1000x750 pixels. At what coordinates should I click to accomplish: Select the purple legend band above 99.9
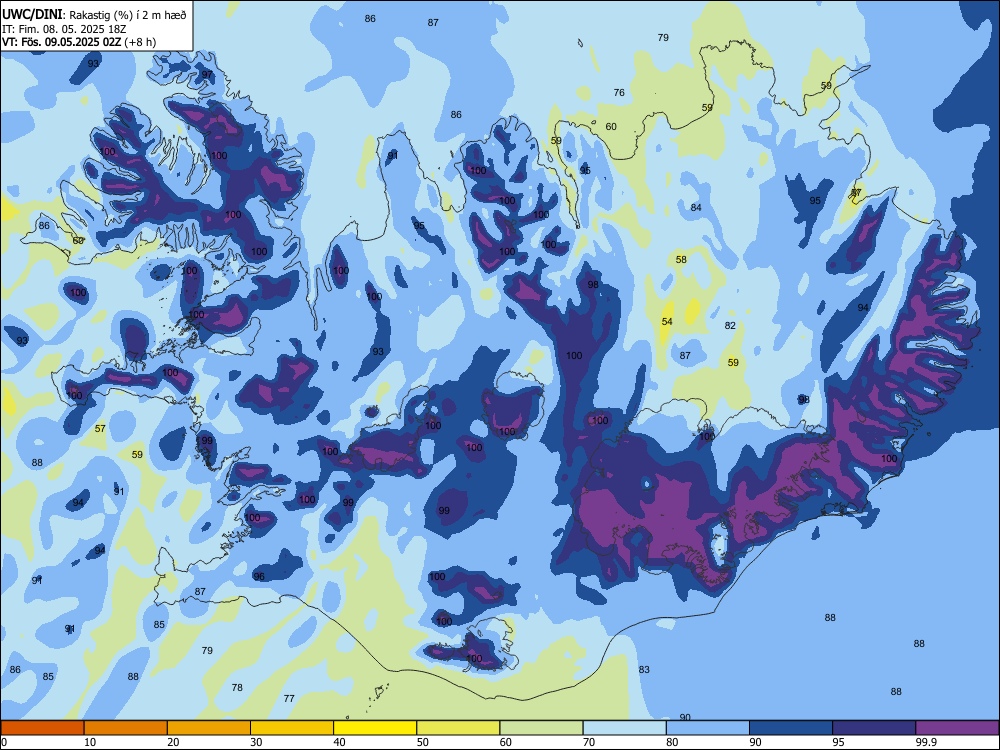(x=957, y=728)
